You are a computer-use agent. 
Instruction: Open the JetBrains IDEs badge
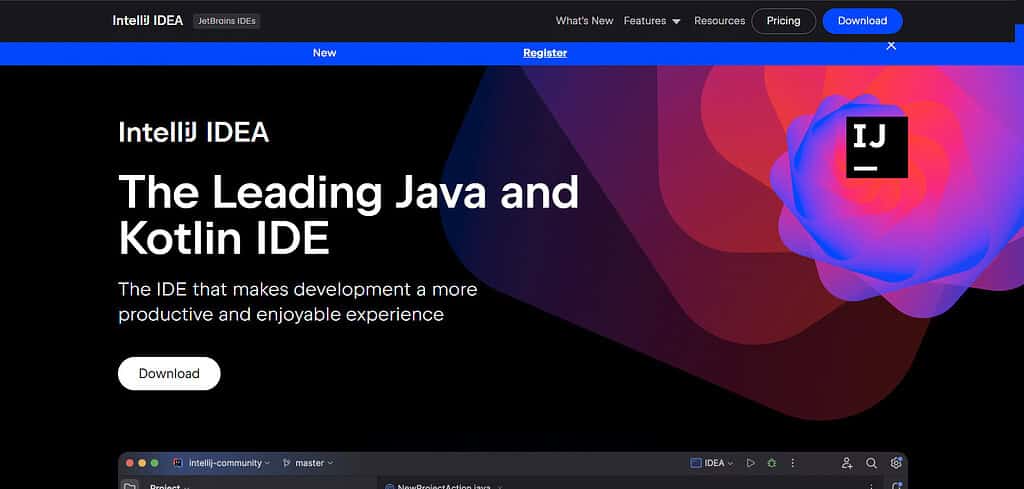pyautogui.click(x=227, y=21)
